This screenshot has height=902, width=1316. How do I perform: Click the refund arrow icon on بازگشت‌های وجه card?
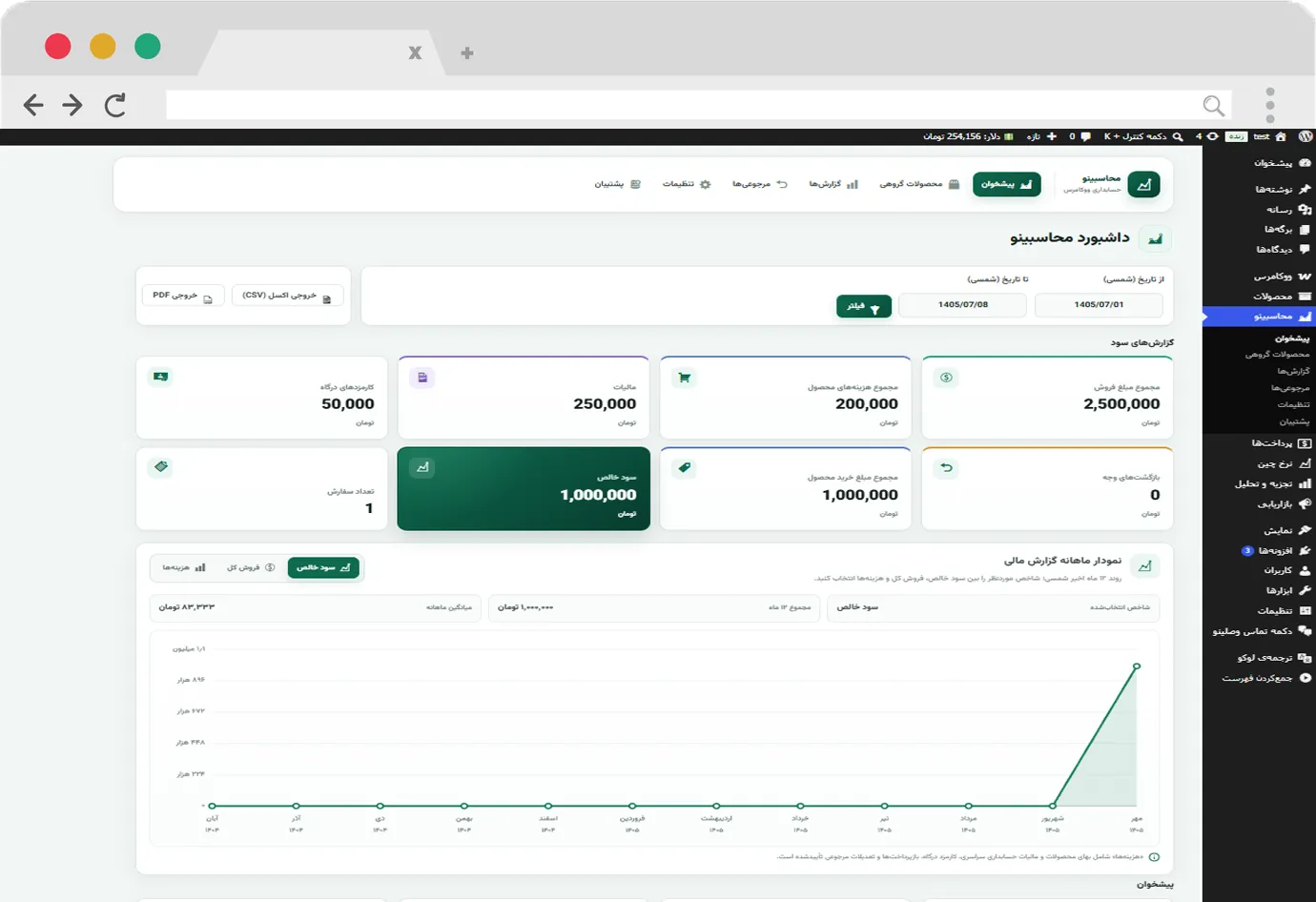click(946, 467)
